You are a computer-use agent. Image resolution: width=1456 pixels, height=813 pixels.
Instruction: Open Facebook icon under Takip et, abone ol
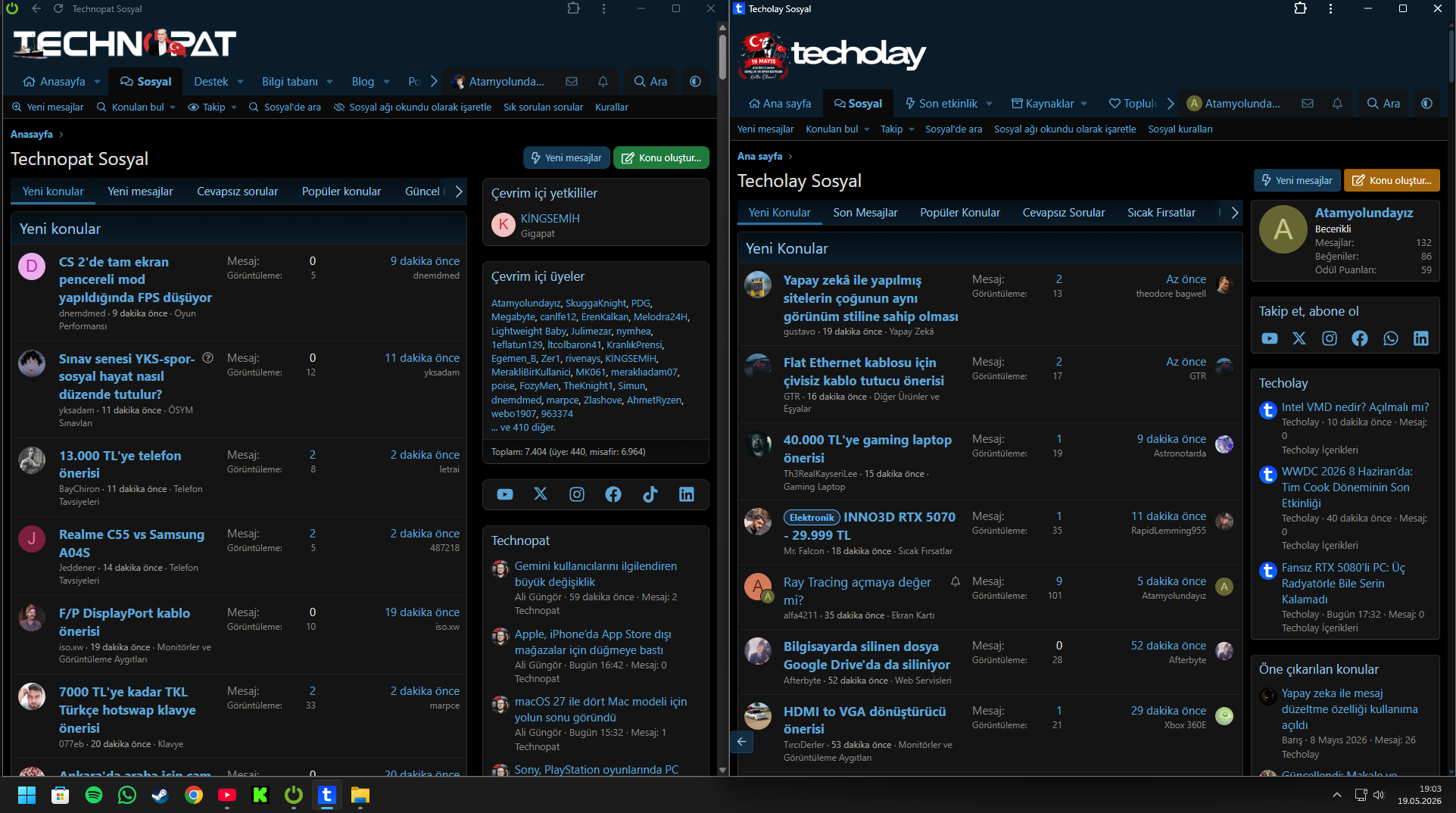pyautogui.click(x=1360, y=338)
